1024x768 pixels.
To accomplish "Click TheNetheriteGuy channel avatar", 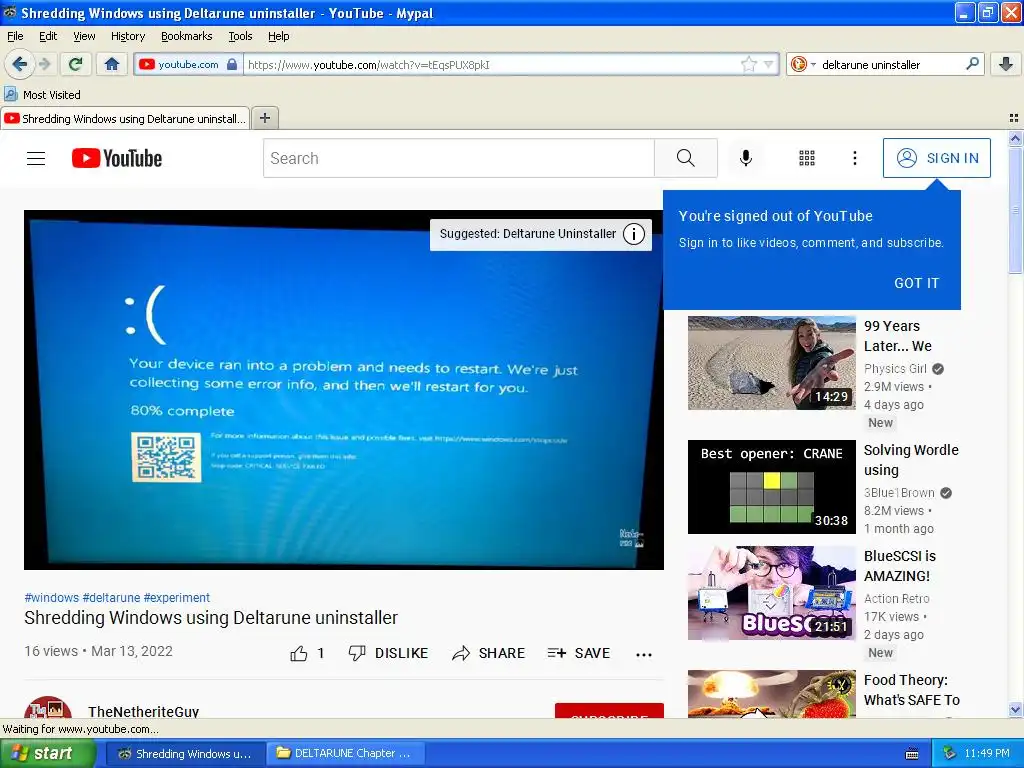I will (x=48, y=707).
